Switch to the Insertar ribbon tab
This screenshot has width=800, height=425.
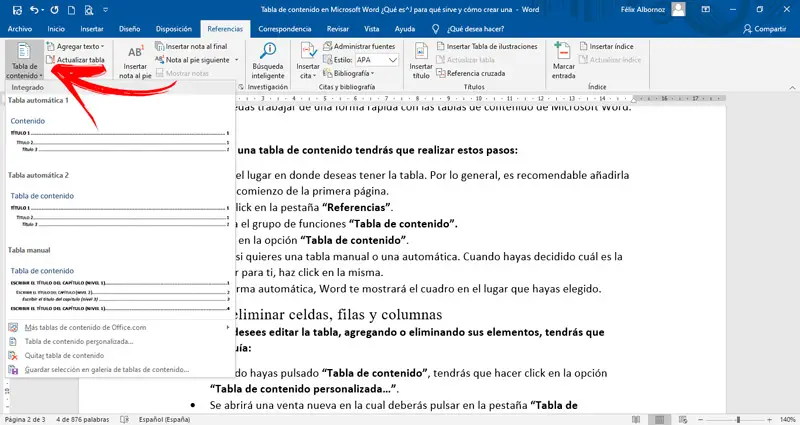tap(92, 29)
